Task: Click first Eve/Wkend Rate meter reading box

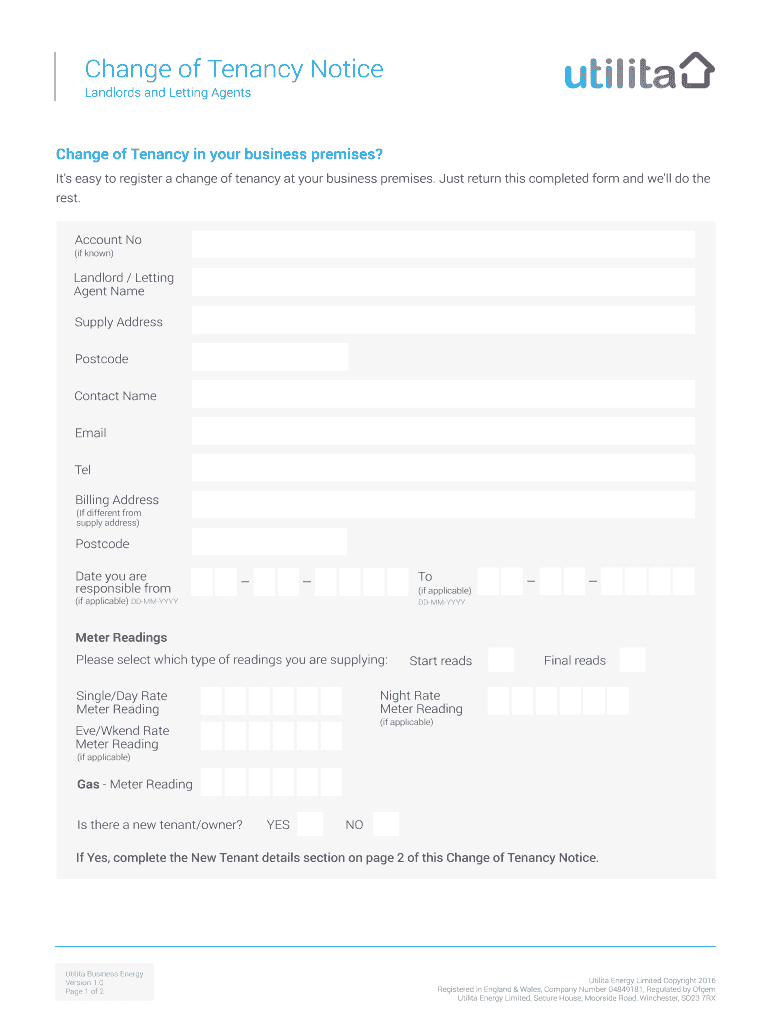Action: [212, 737]
